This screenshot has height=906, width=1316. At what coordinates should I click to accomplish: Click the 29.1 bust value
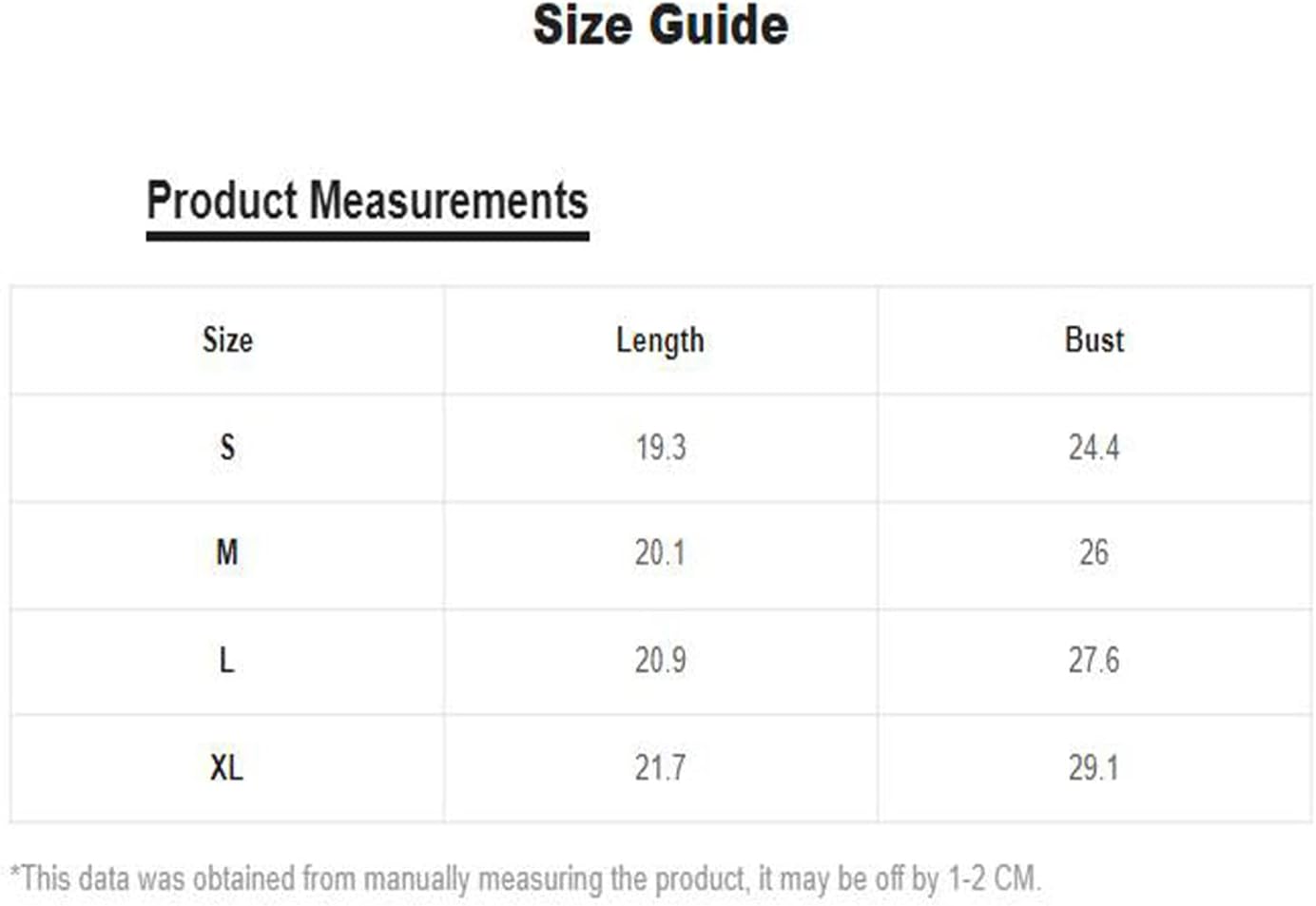1093,767
